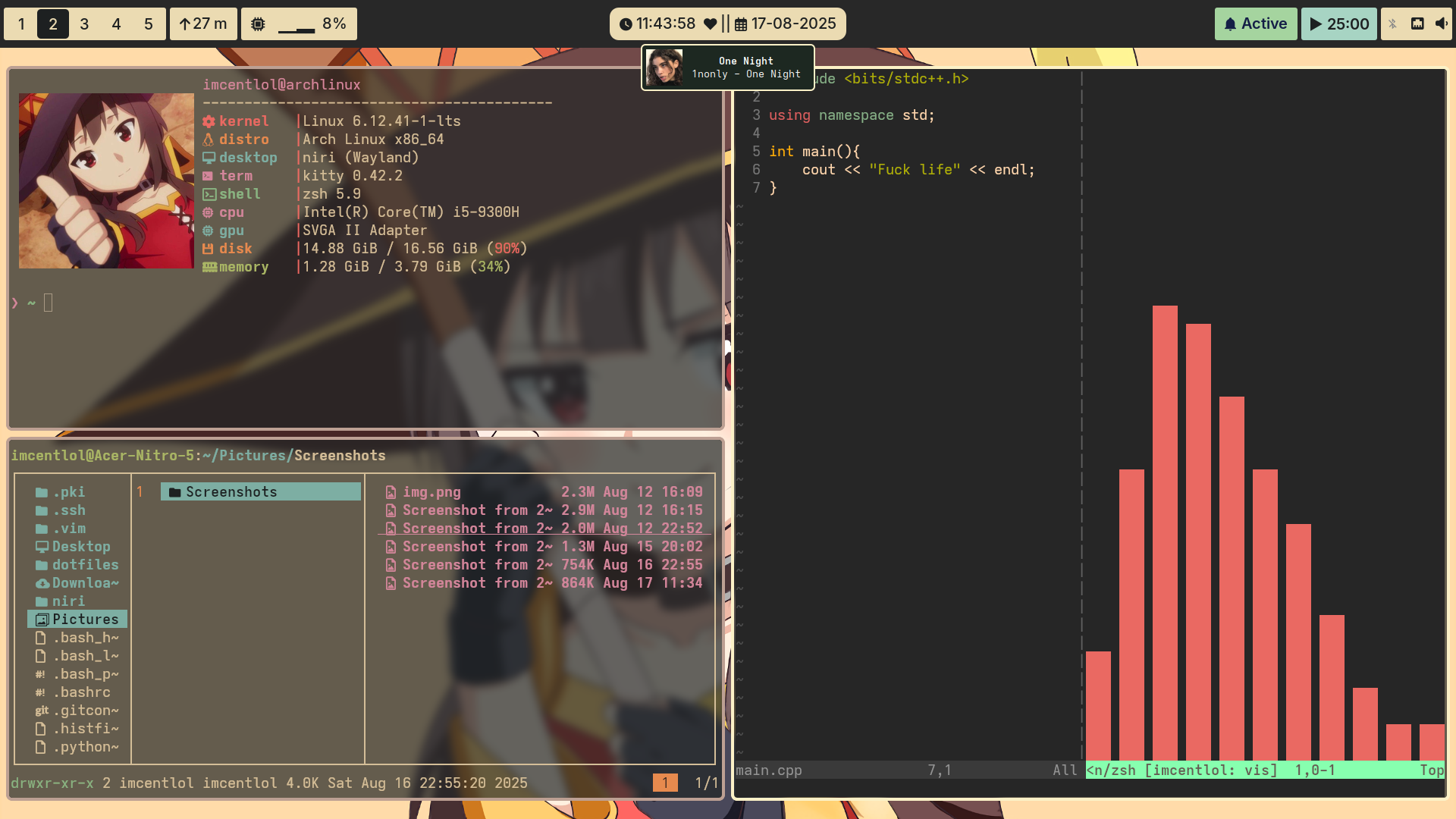
Task: Open the 864K screenshot from Aug 17
Action: 544,583
